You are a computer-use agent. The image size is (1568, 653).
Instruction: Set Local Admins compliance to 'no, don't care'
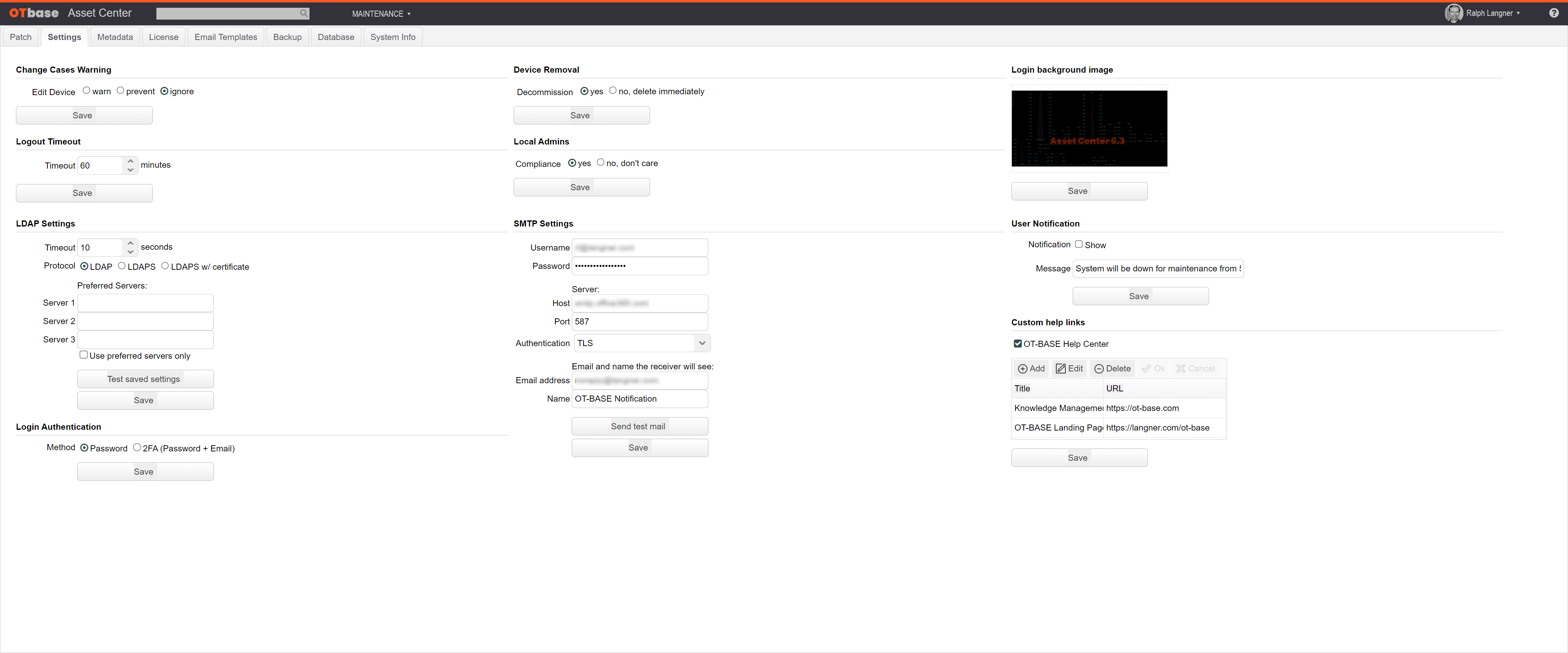click(601, 162)
